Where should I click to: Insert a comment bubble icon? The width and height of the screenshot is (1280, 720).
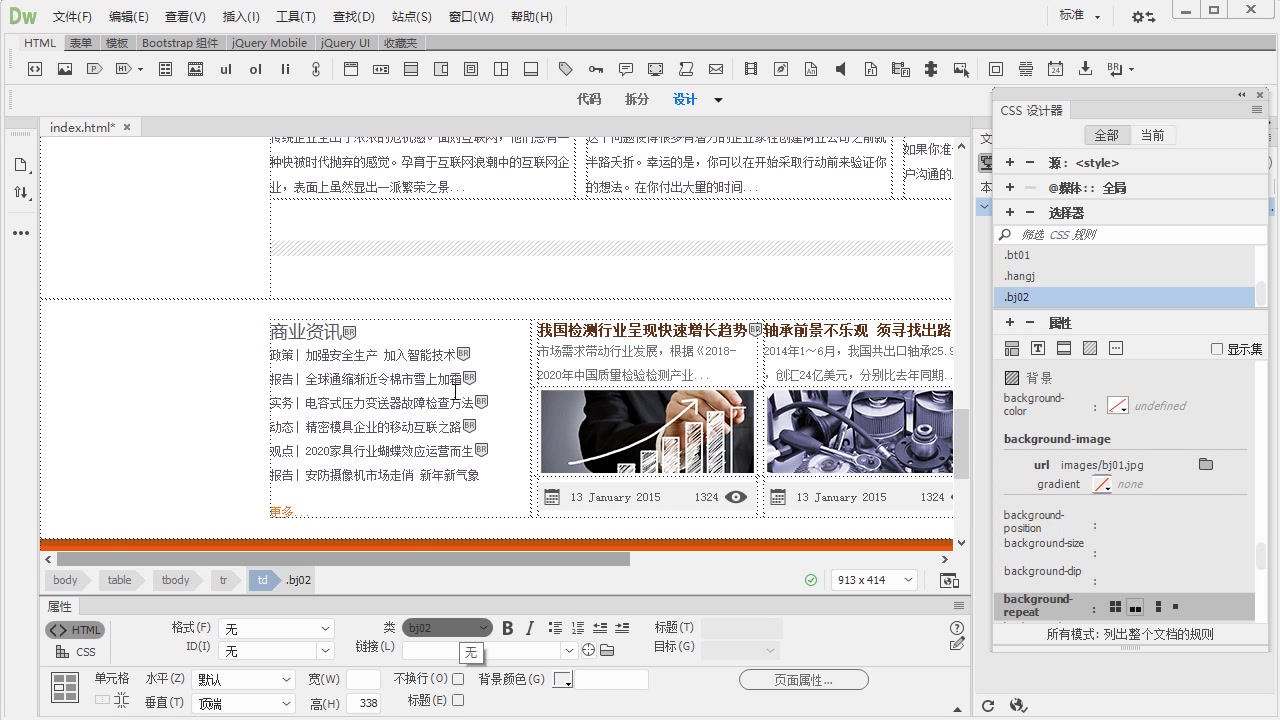(x=626, y=69)
